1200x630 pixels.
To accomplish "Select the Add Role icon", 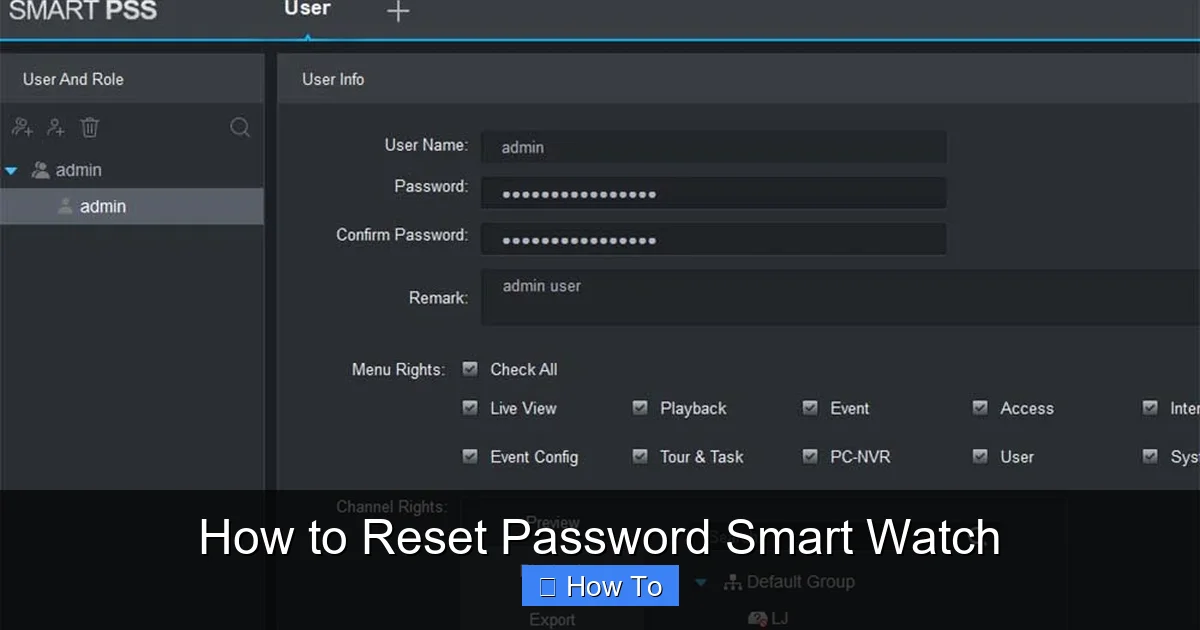I will (x=22, y=127).
